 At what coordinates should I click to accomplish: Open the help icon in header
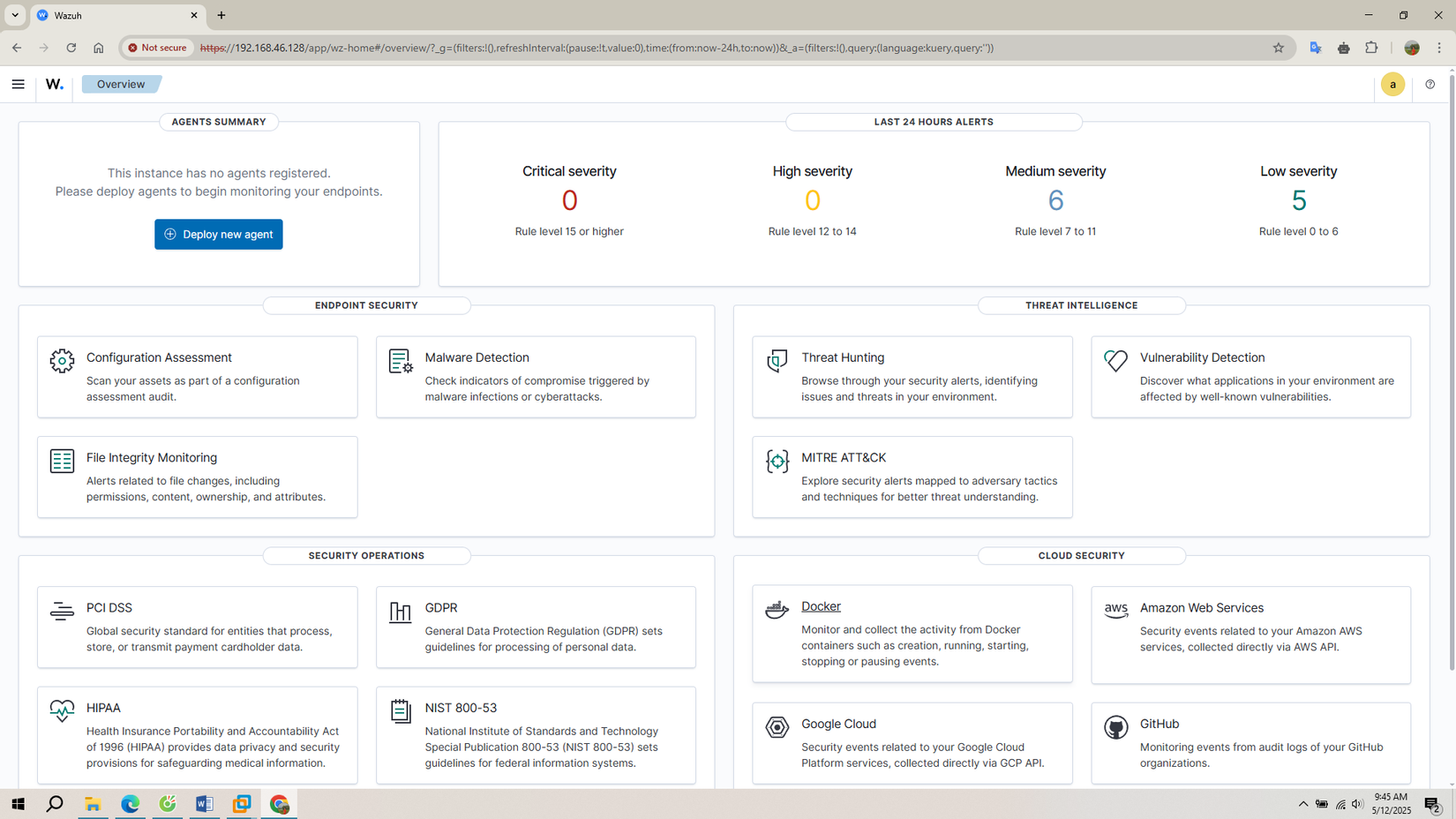pos(1430,85)
